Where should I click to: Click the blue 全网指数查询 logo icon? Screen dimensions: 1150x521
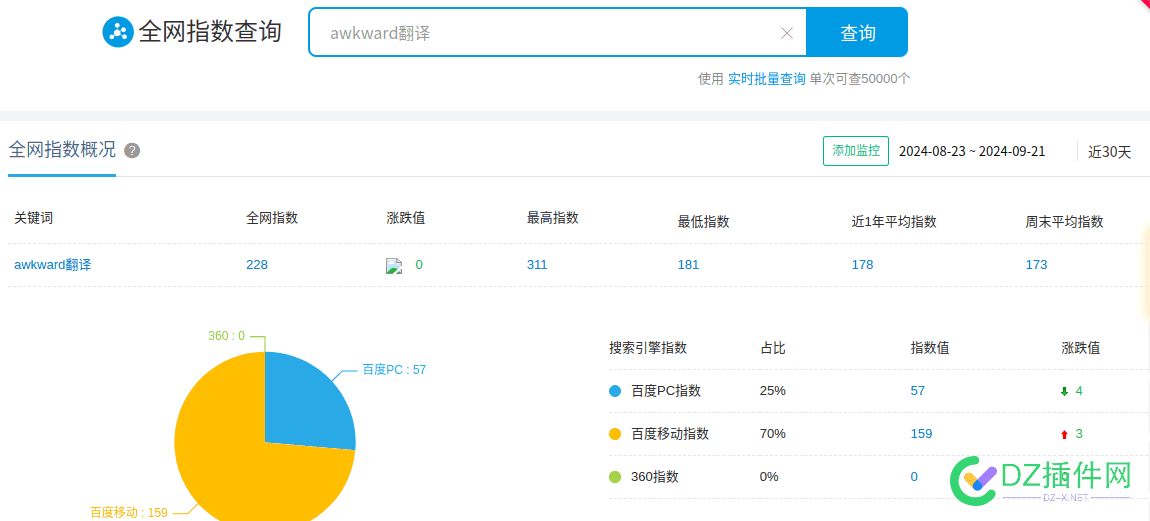point(117,32)
